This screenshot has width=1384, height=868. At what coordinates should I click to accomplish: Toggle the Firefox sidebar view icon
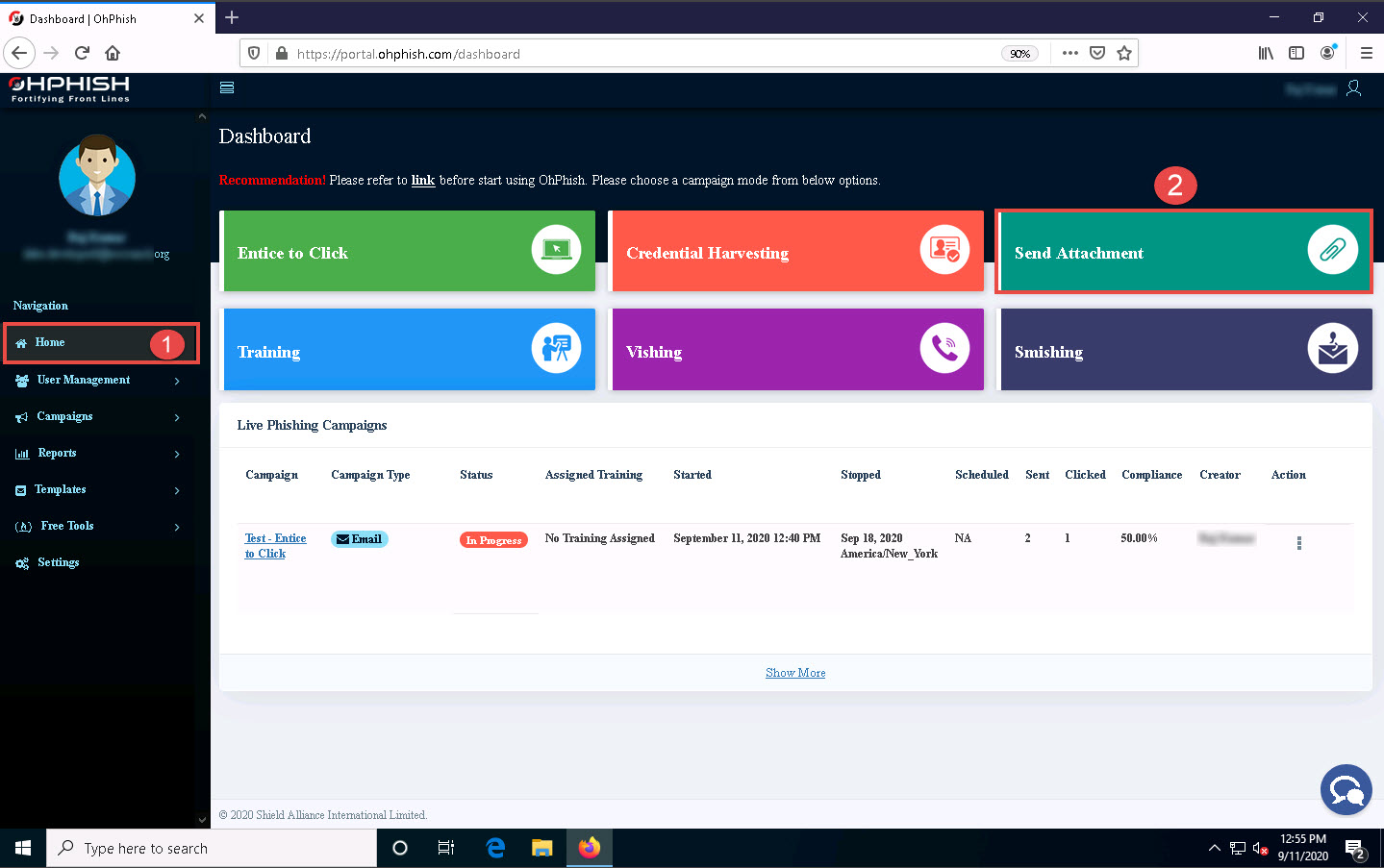[x=1296, y=53]
